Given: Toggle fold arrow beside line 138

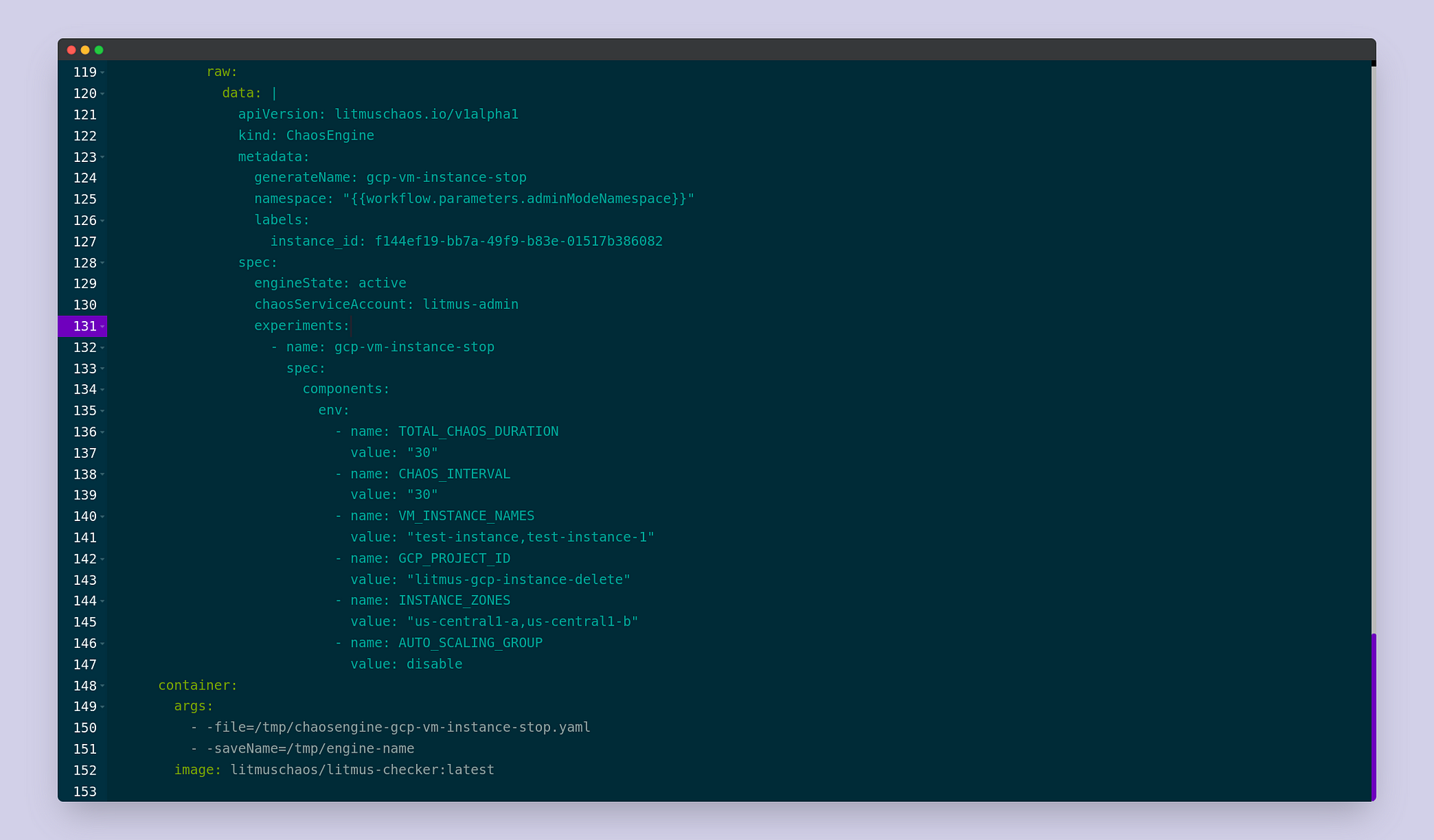Looking at the screenshot, I should (x=103, y=474).
